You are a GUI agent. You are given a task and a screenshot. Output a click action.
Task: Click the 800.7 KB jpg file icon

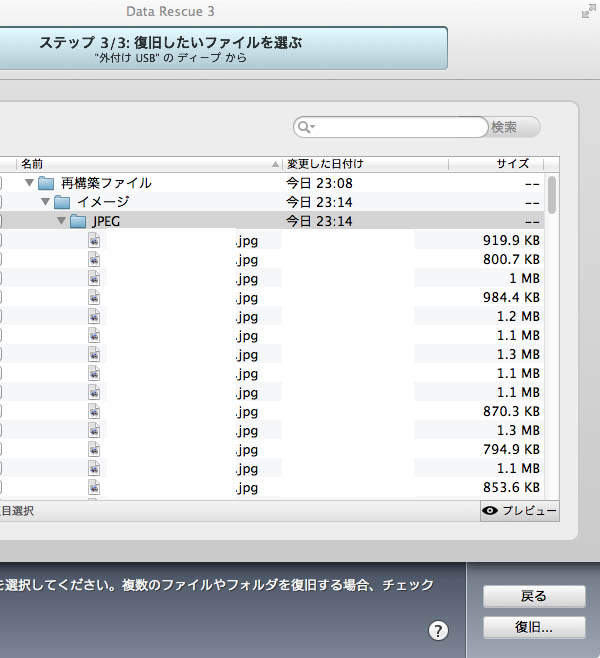coord(94,260)
